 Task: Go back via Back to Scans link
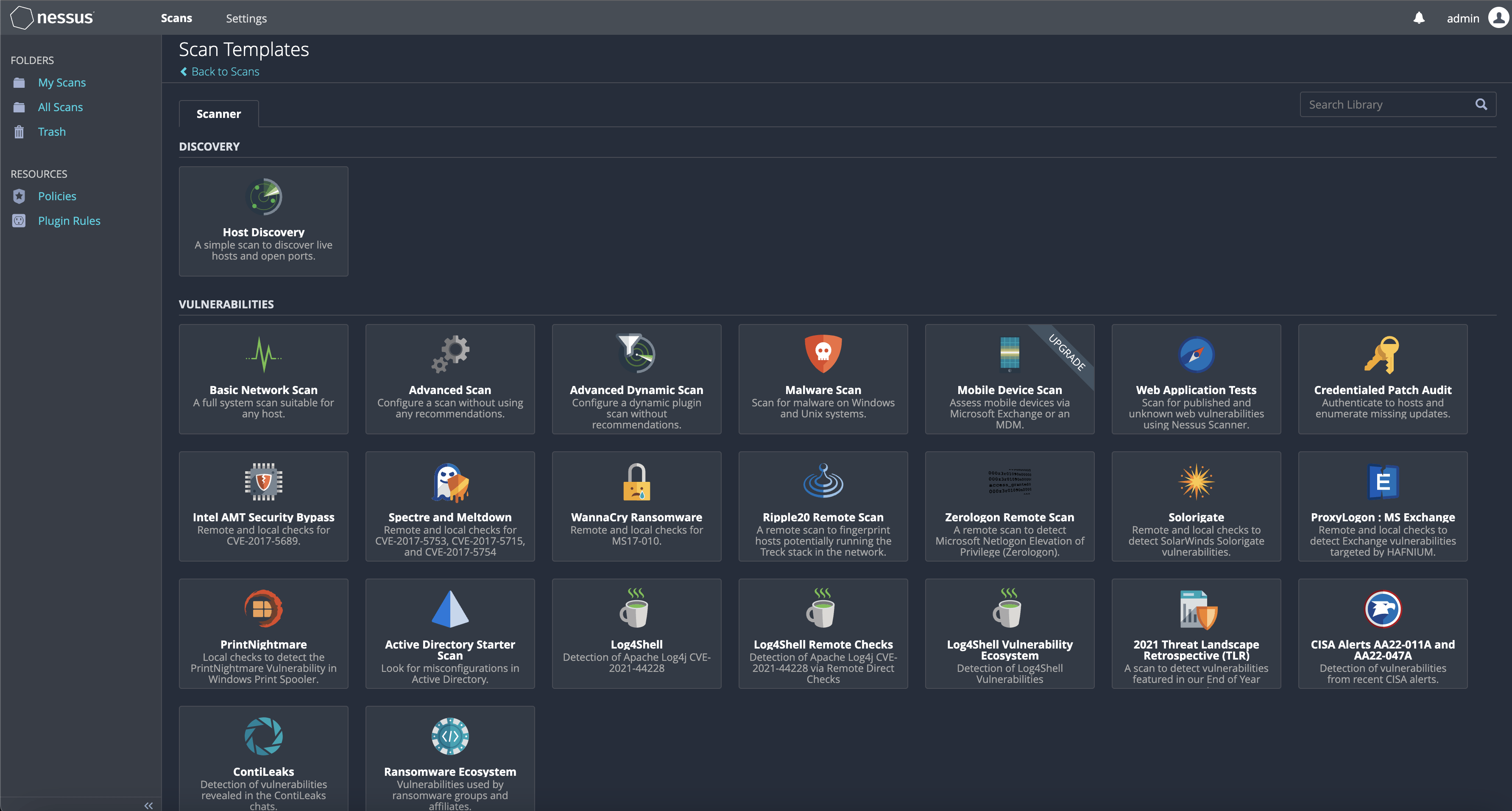tap(219, 72)
